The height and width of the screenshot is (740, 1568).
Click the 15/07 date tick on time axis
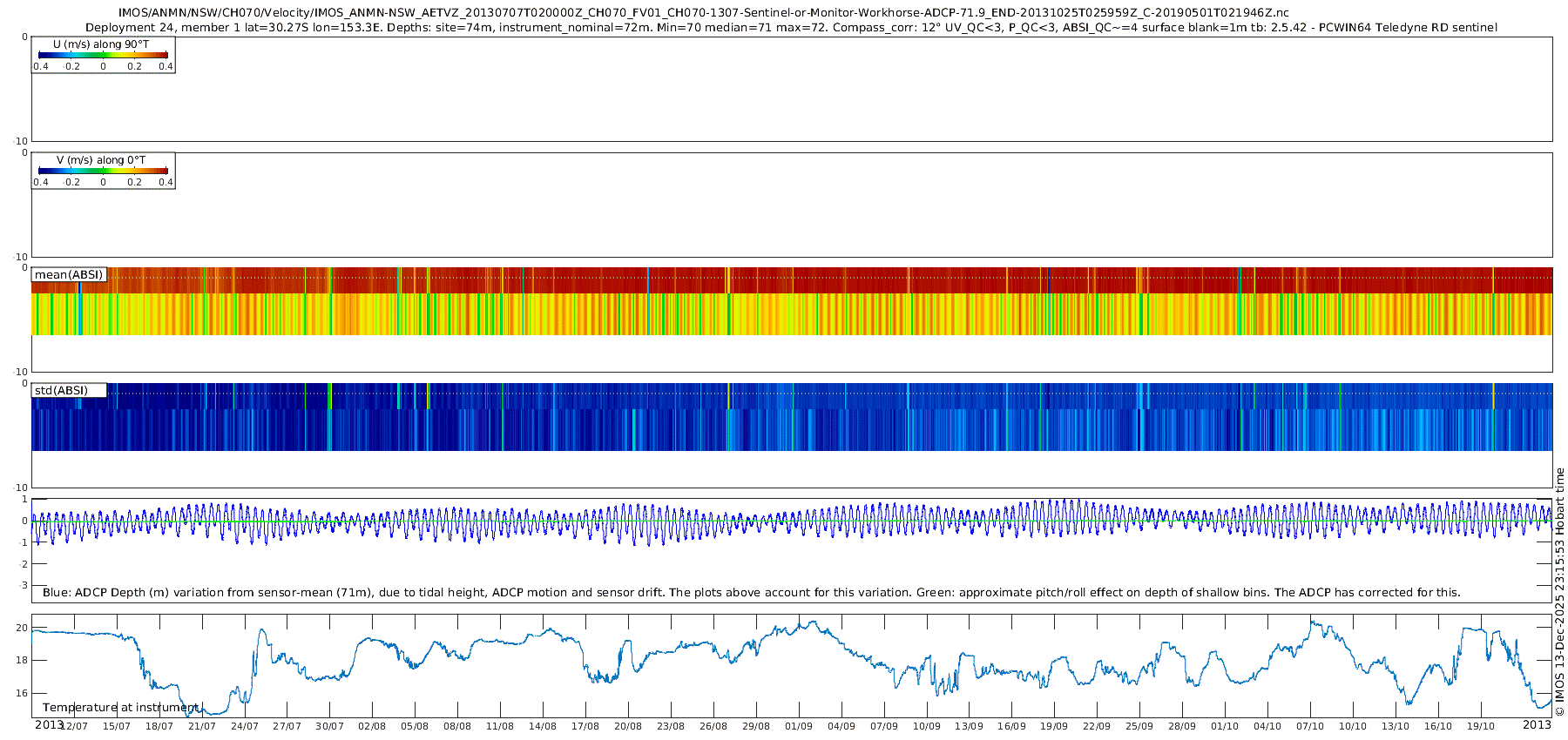(117, 726)
